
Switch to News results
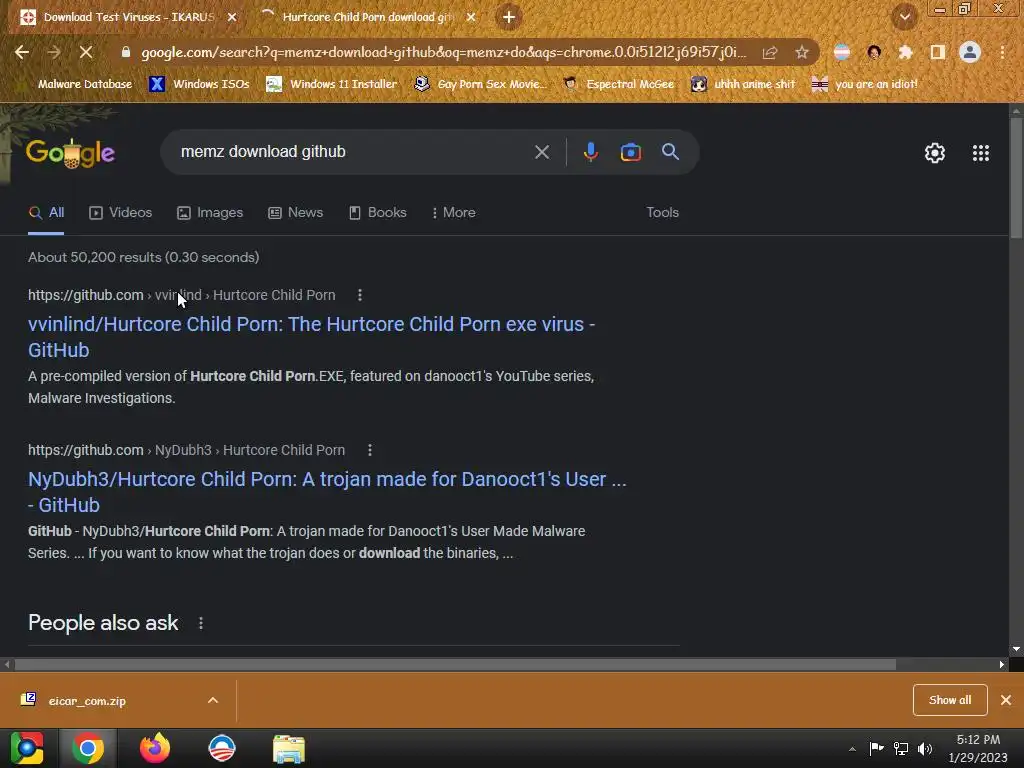point(296,212)
